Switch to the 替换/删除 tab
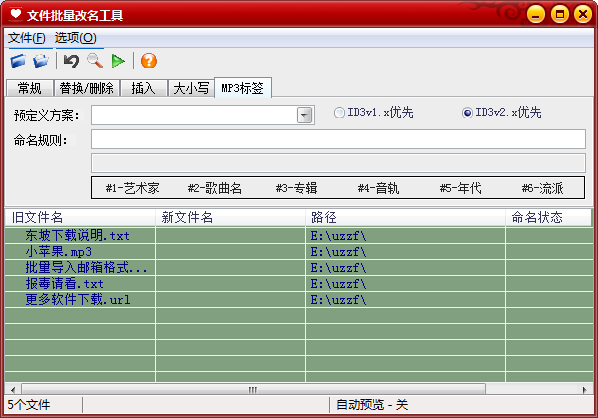This screenshot has height=418, width=598. 87,88
